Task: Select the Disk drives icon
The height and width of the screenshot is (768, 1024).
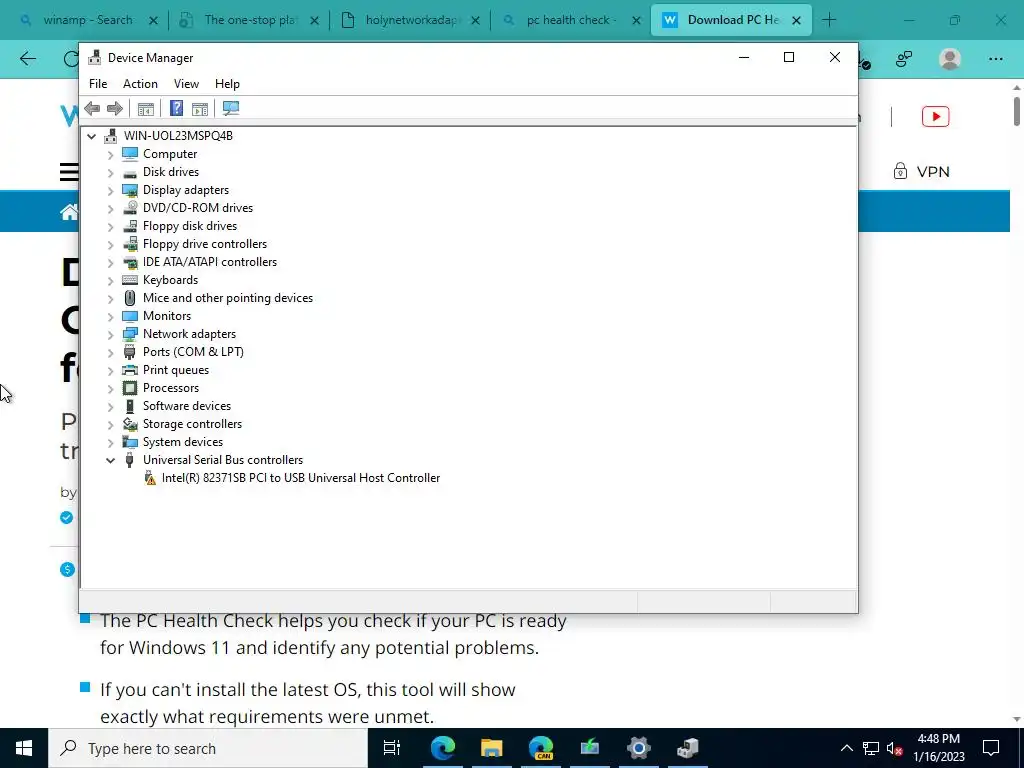Action: (x=130, y=172)
